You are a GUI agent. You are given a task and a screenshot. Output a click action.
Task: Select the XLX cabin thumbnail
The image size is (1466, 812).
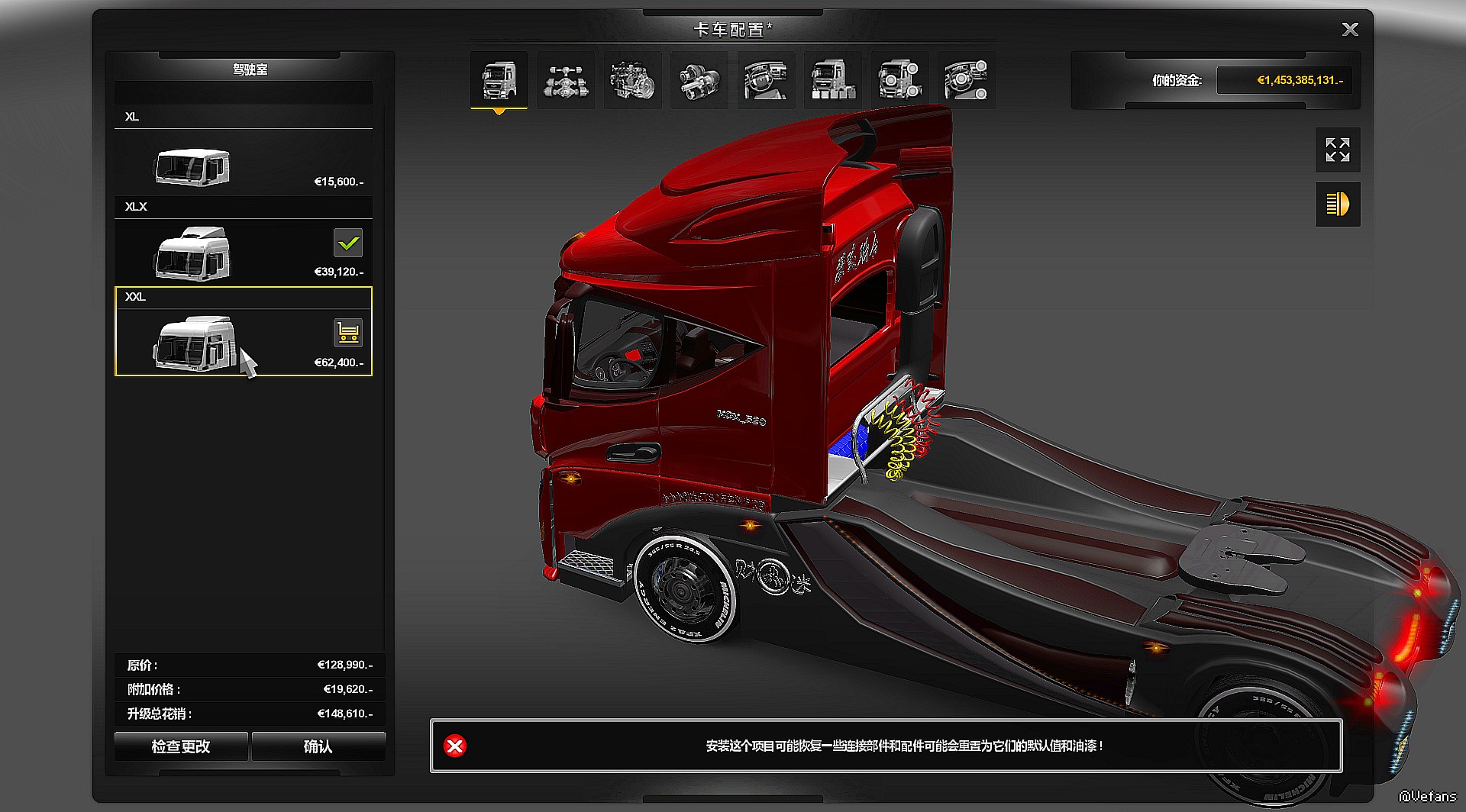(192, 253)
